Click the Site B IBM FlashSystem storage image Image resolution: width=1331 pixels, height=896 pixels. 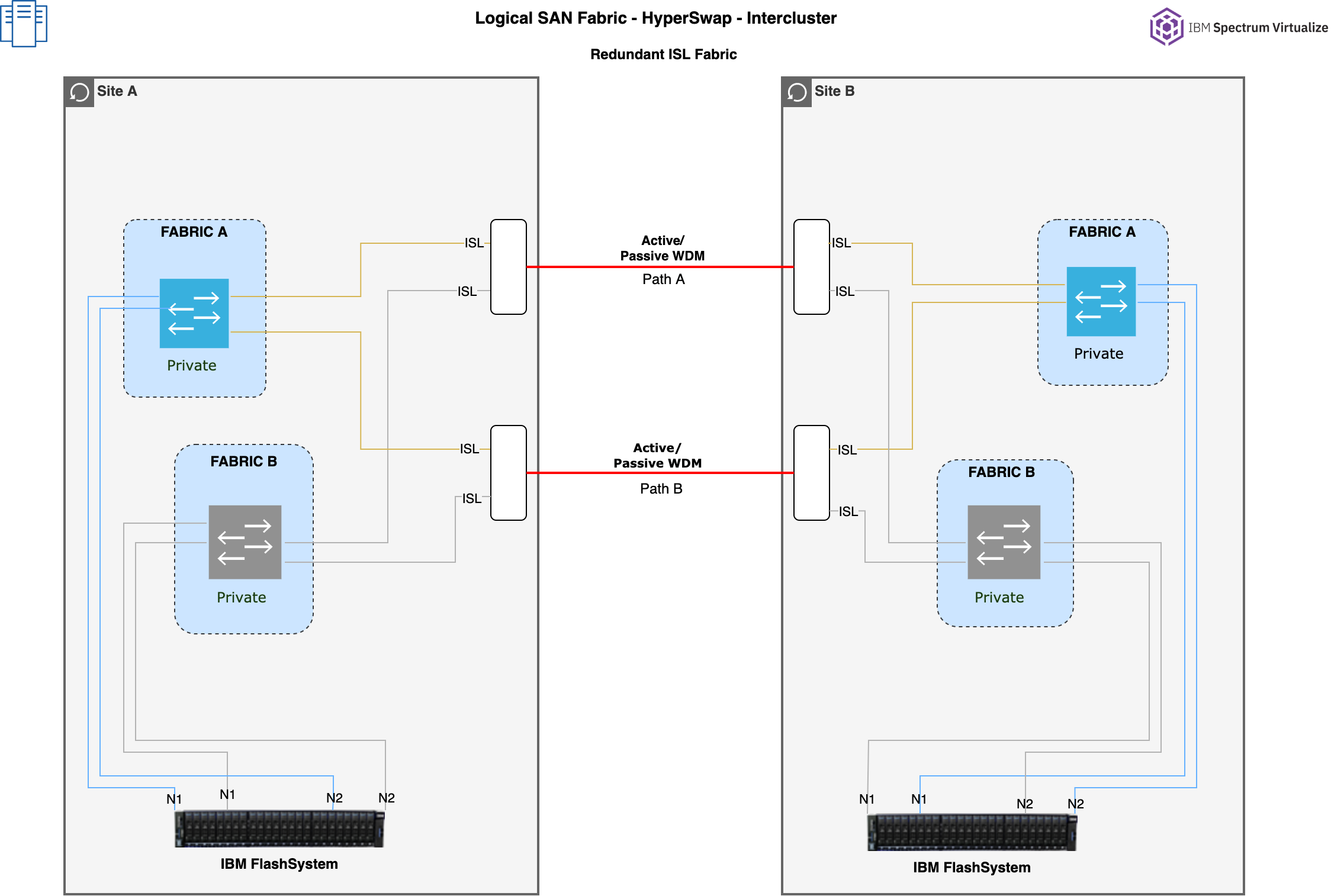click(972, 832)
